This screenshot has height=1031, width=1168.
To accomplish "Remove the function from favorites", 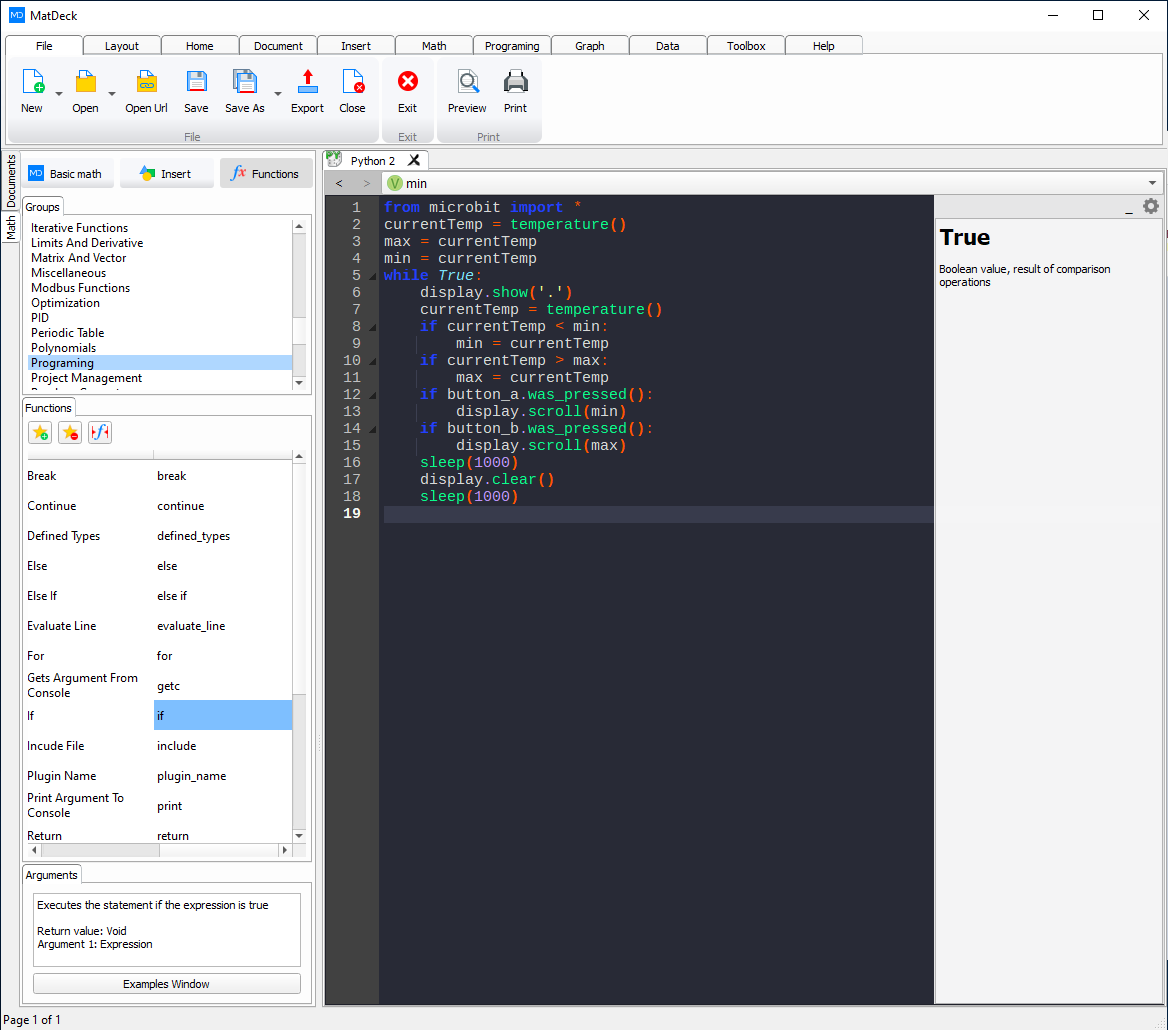I will (x=70, y=432).
